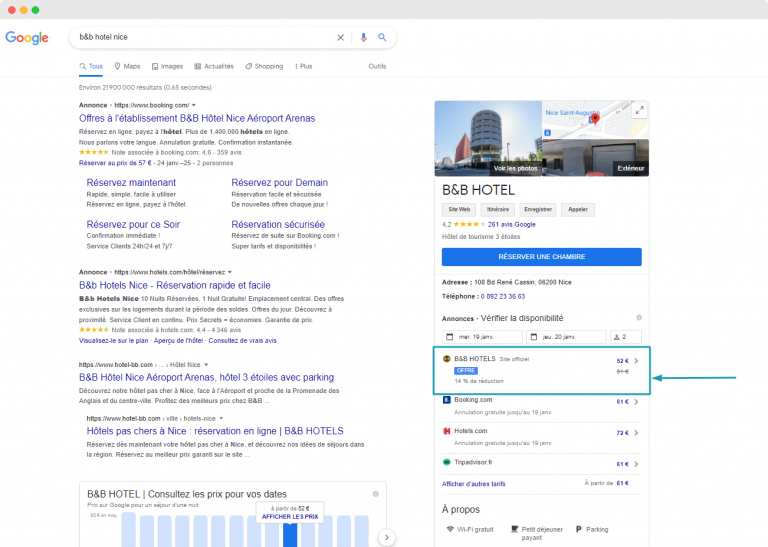
Task: Open B&B HOTELS offer chevron
Action: point(636,361)
